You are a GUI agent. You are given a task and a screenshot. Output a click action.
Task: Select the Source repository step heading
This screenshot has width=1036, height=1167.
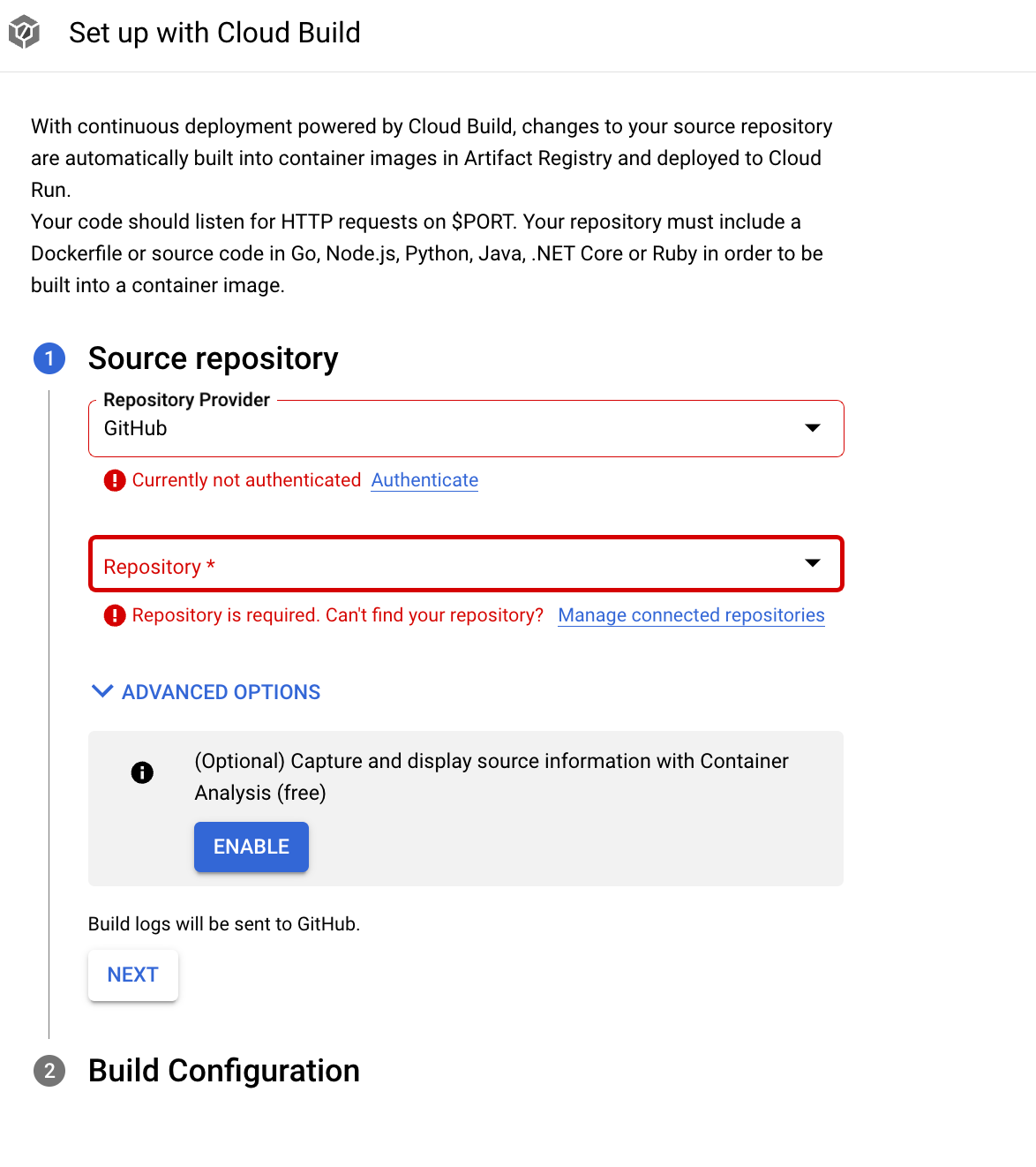point(214,358)
